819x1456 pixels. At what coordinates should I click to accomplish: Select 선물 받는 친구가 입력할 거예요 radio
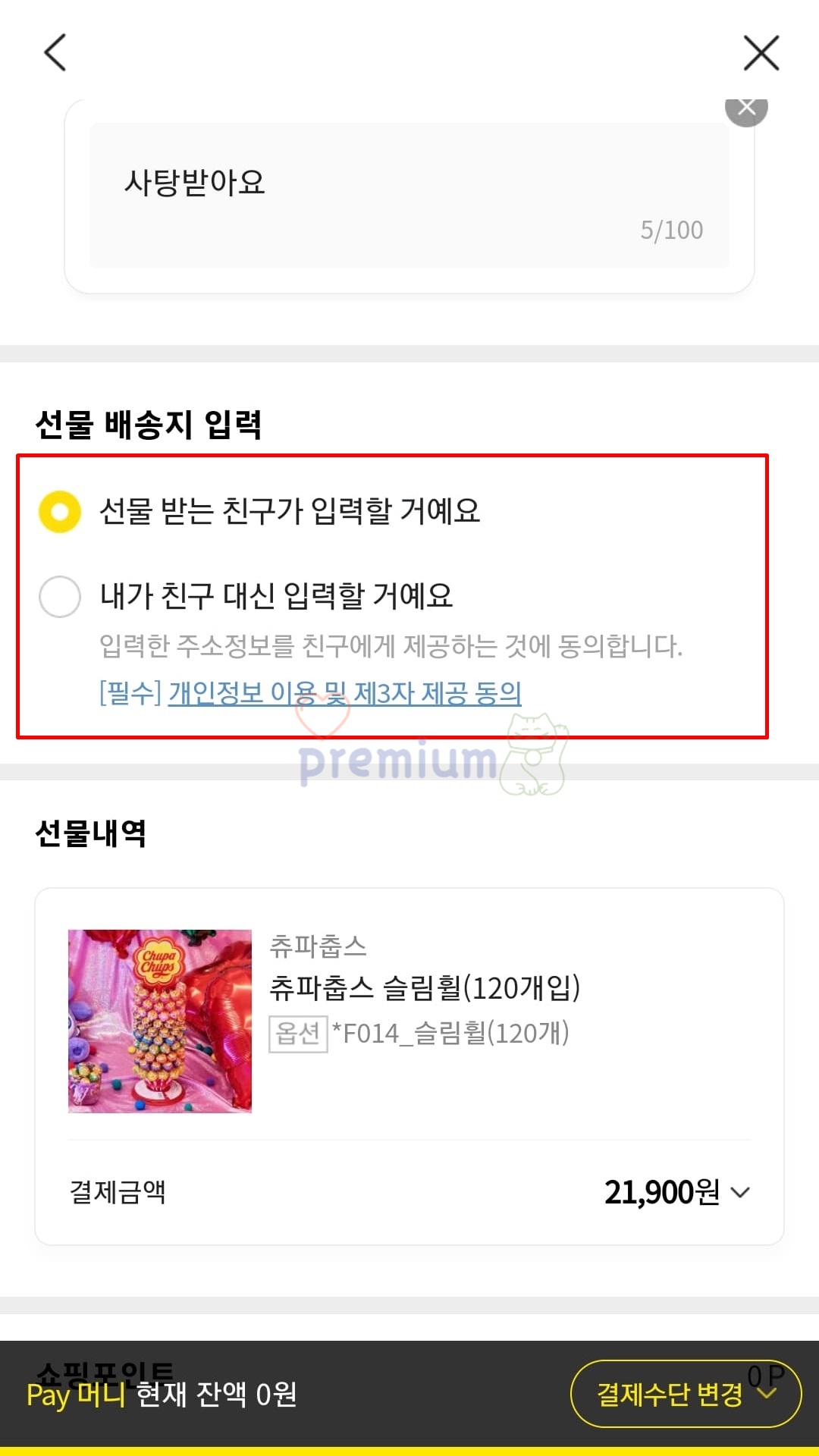click(60, 512)
